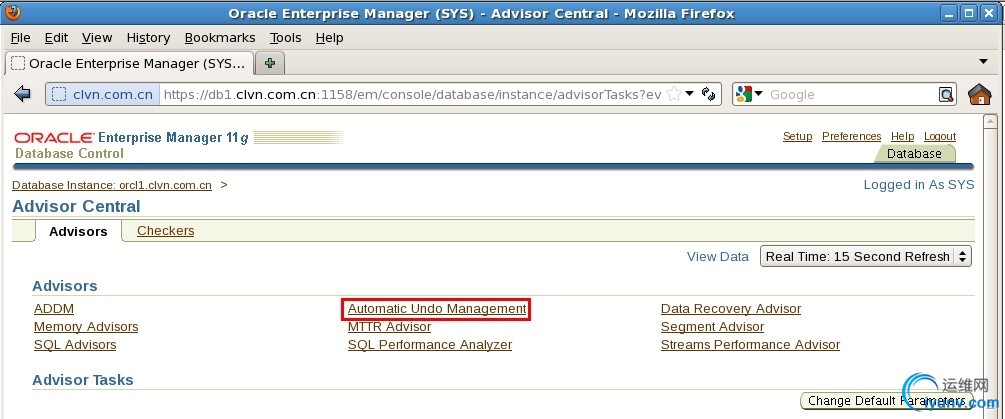The width and height of the screenshot is (1005, 419).
Task: Click the clvn.com.cn site identity button
Action: [103, 94]
